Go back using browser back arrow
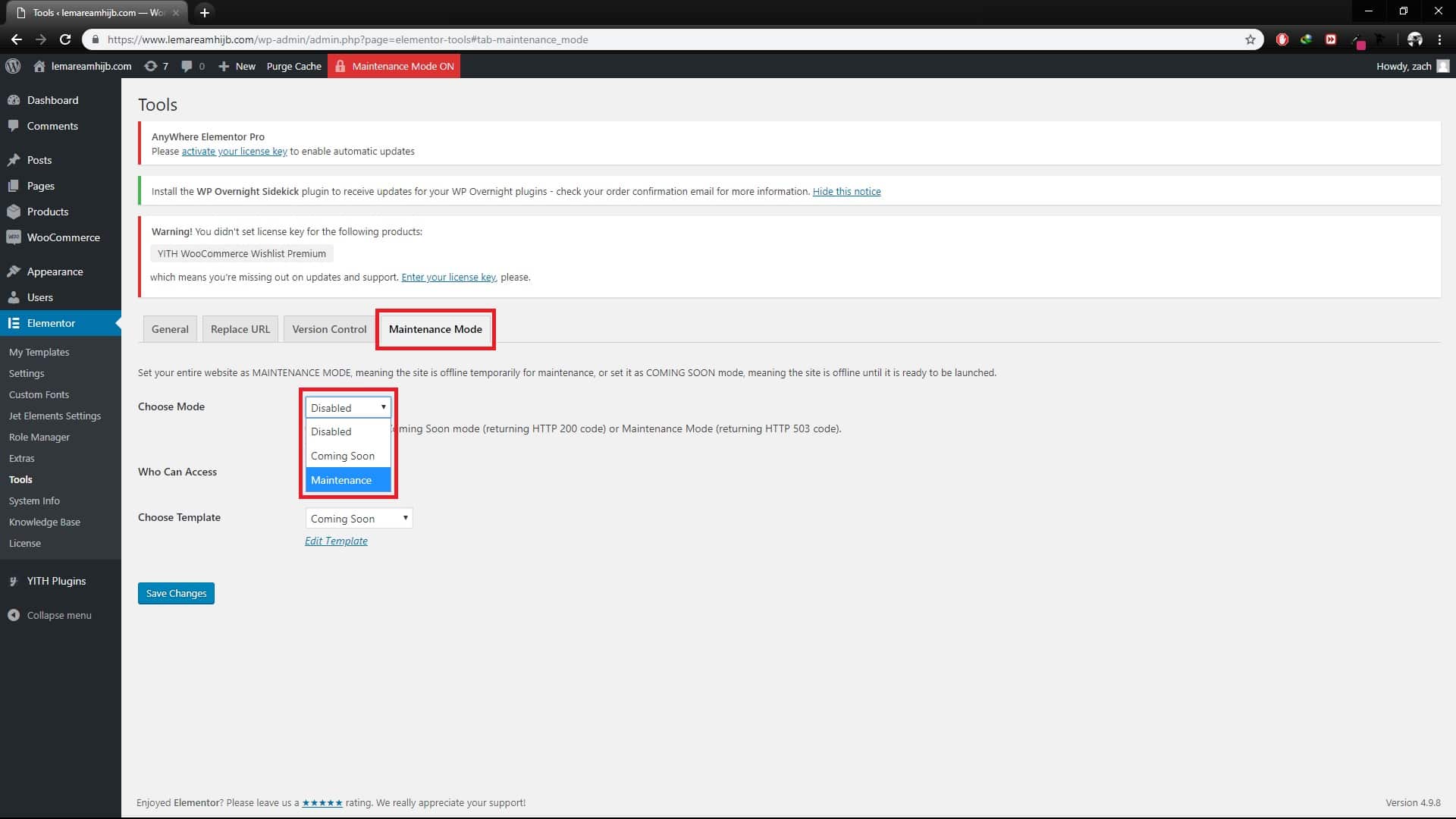 (x=17, y=39)
